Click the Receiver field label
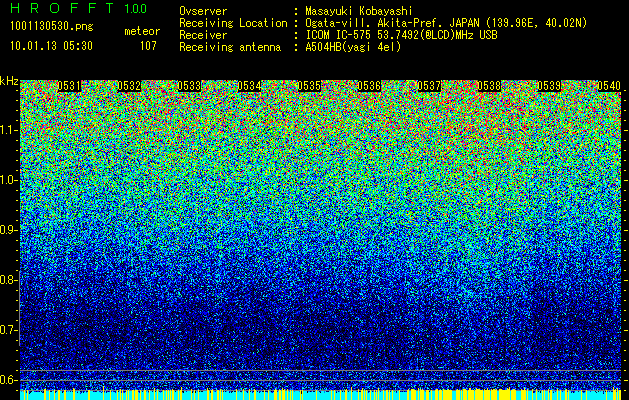629x400 pixels. tap(203, 35)
